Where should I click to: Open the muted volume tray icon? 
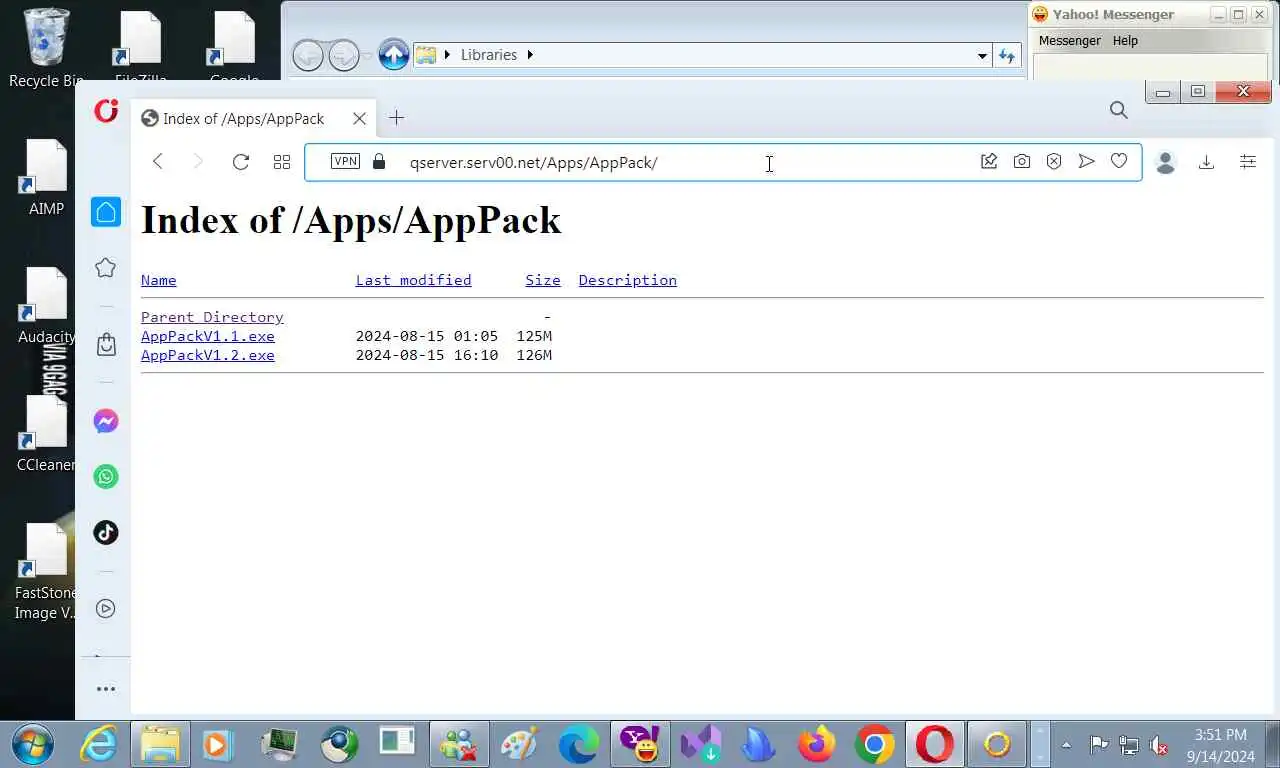1159,745
